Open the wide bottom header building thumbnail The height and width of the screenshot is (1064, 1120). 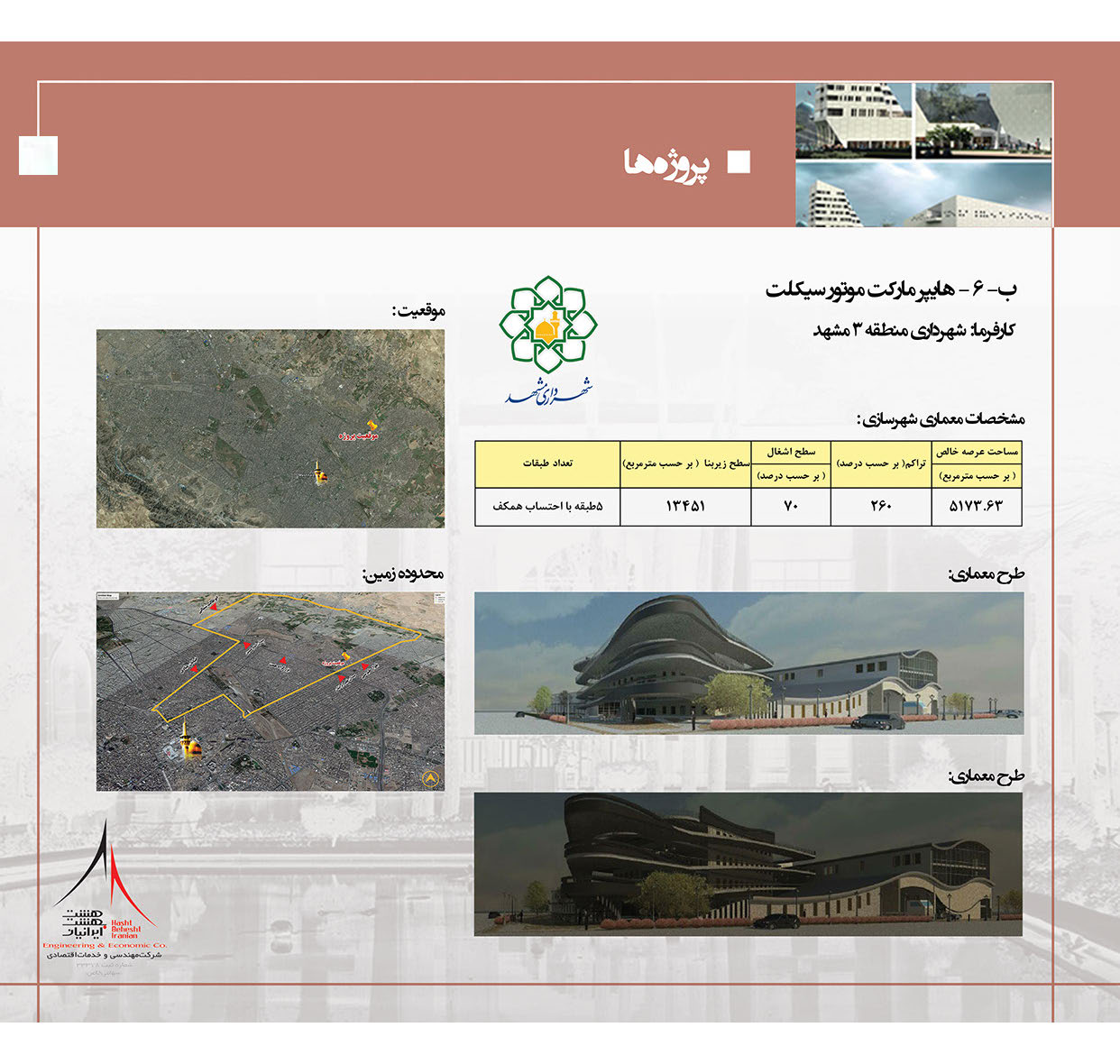[923, 194]
